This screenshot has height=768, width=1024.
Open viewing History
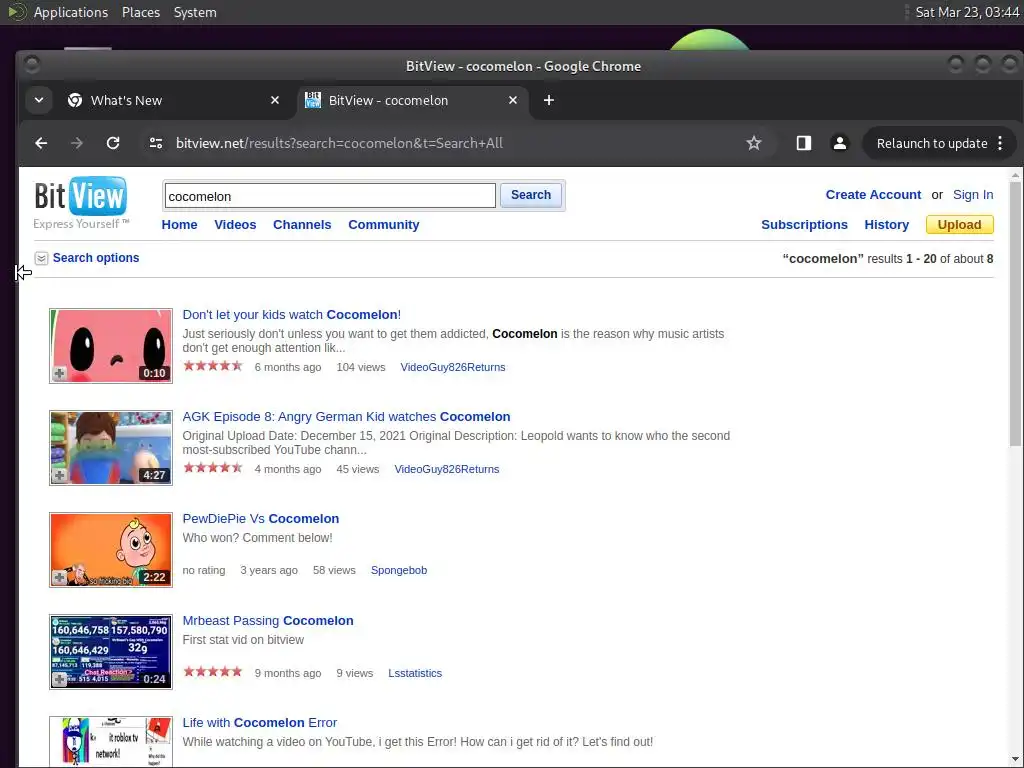[886, 225]
